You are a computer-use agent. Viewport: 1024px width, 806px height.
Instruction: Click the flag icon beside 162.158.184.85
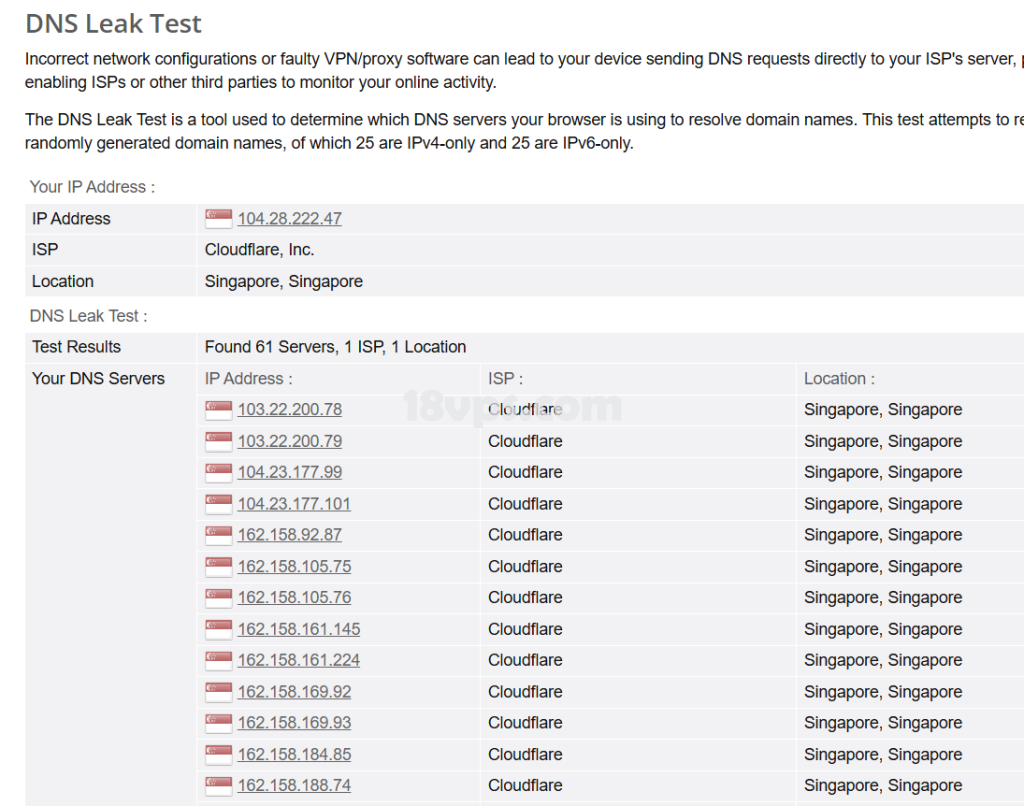(x=218, y=754)
